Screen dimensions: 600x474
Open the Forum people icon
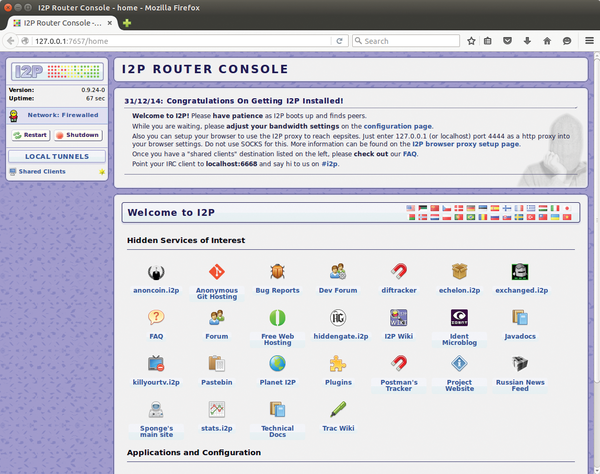(217, 318)
